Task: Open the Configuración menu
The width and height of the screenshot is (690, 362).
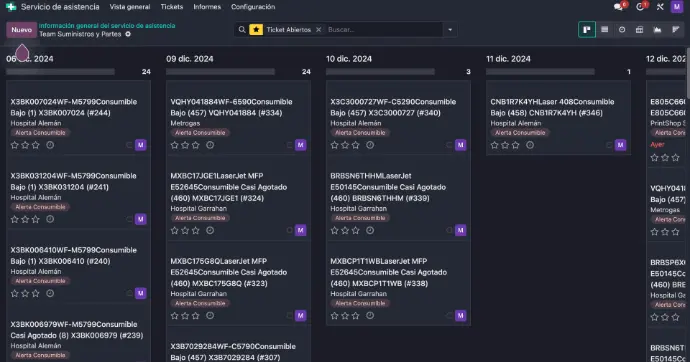Action: [253, 7]
